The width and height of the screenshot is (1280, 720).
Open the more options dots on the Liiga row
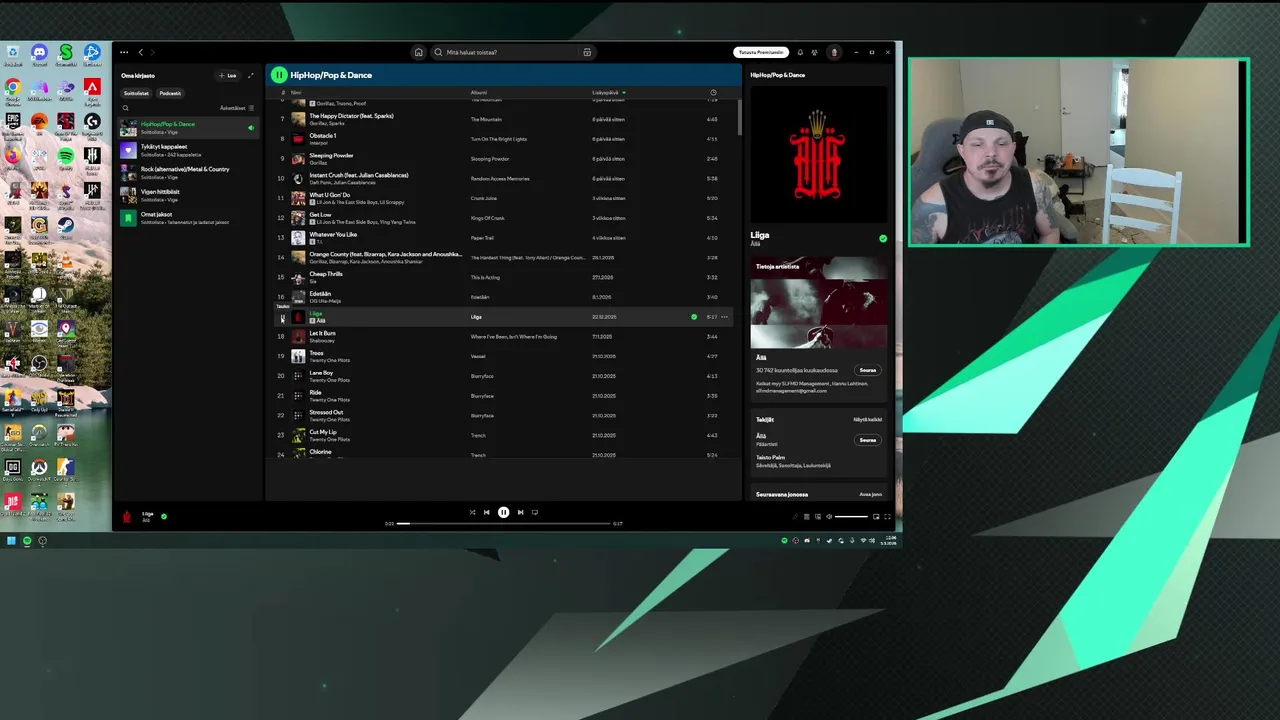click(x=725, y=317)
